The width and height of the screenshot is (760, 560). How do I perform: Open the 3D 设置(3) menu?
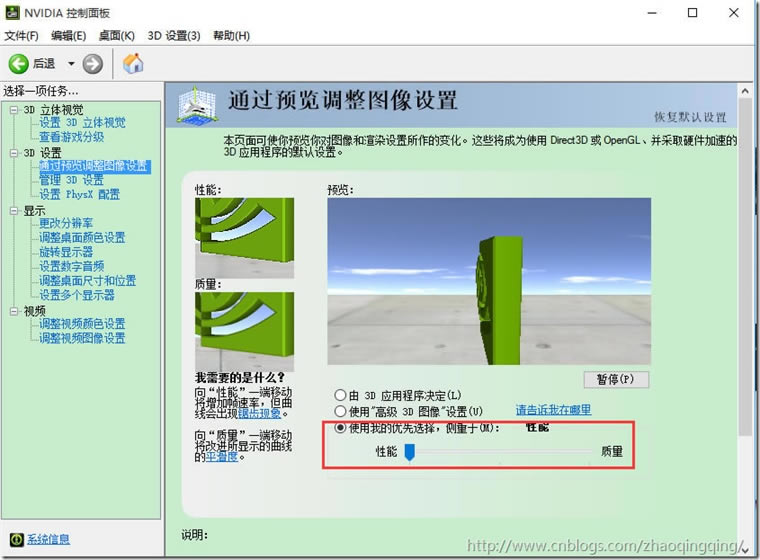[174, 35]
